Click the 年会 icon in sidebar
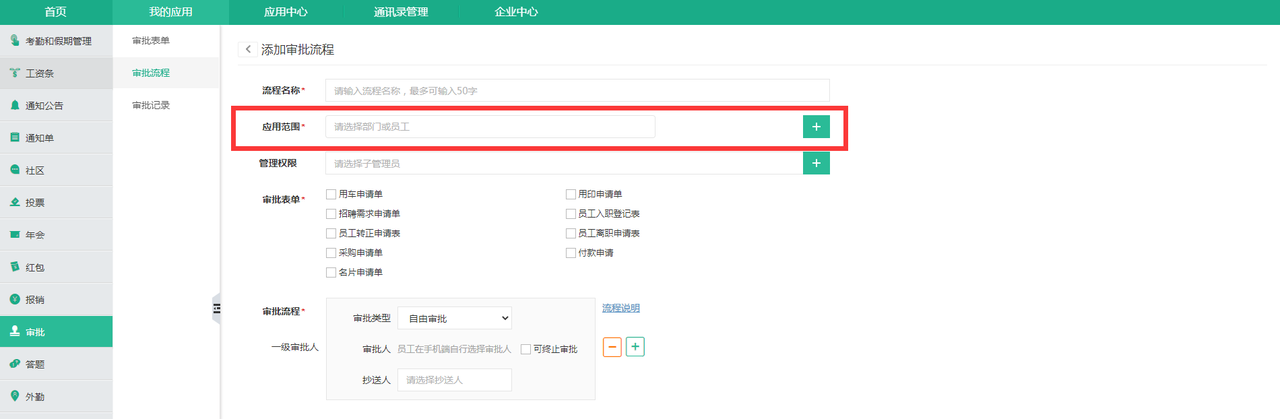The height and width of the screenshot is (419, 1280). (x=15, y=234)
